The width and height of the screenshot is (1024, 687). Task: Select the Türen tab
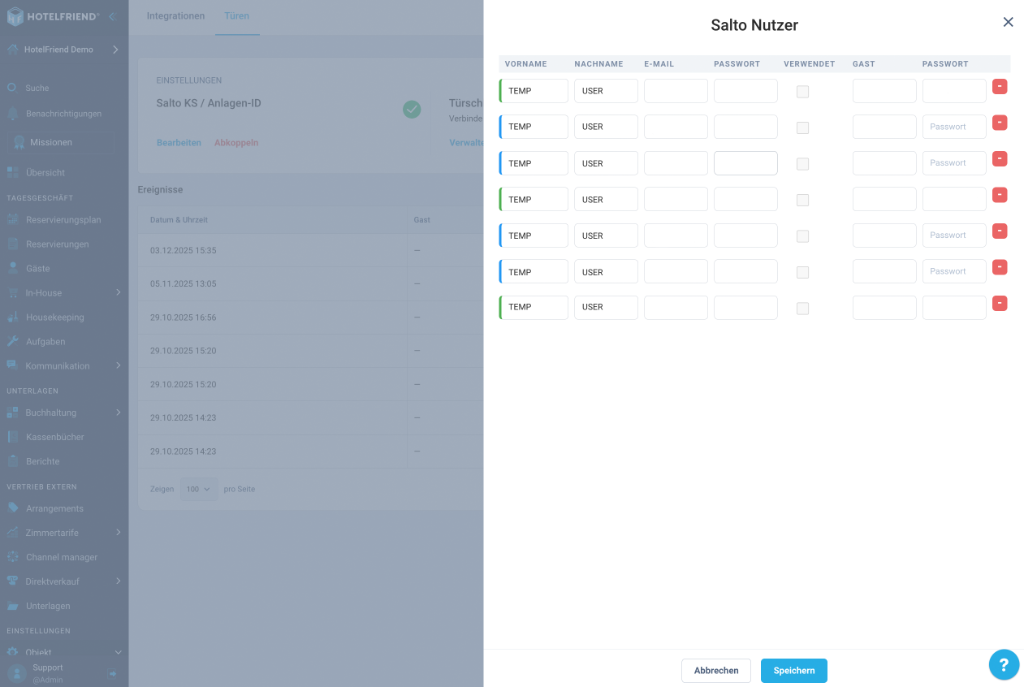pyautogui.click(x=236, y=16)
